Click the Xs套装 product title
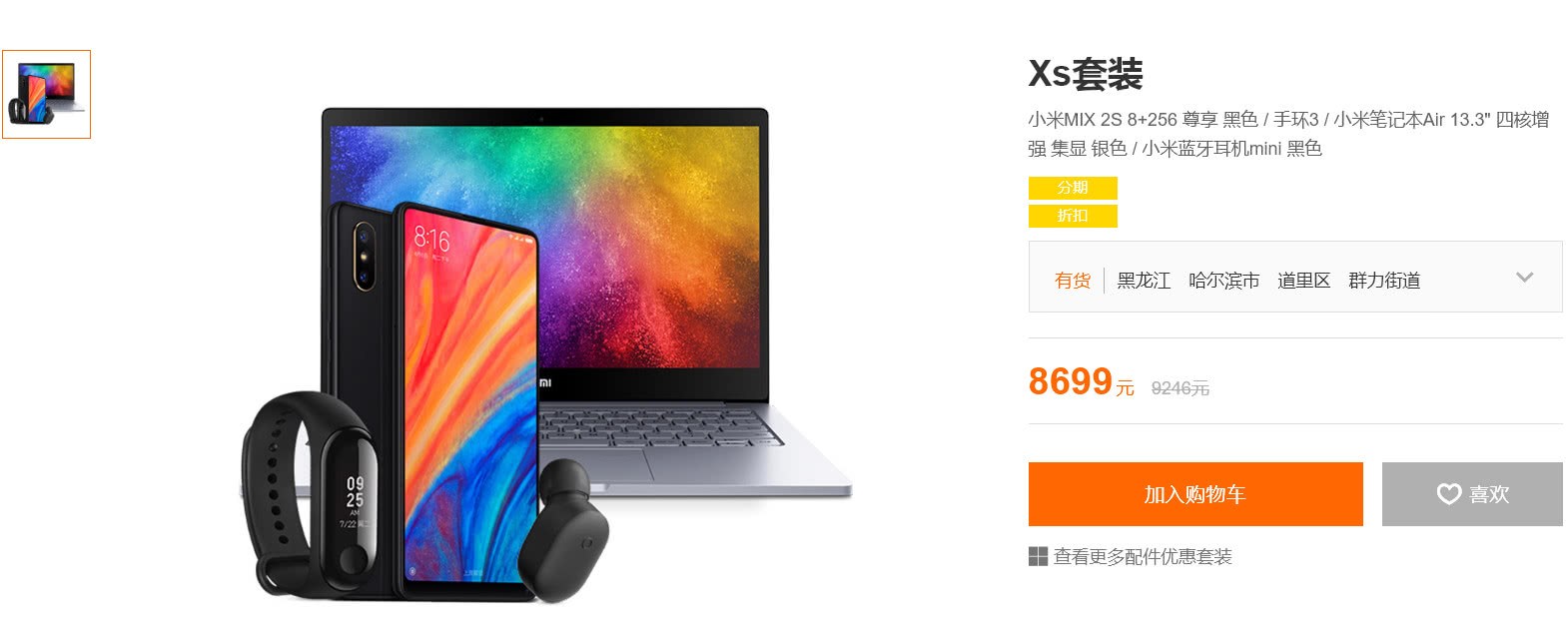The width and height of the screenshot is (1568, 635). (x=1086, y=74)
